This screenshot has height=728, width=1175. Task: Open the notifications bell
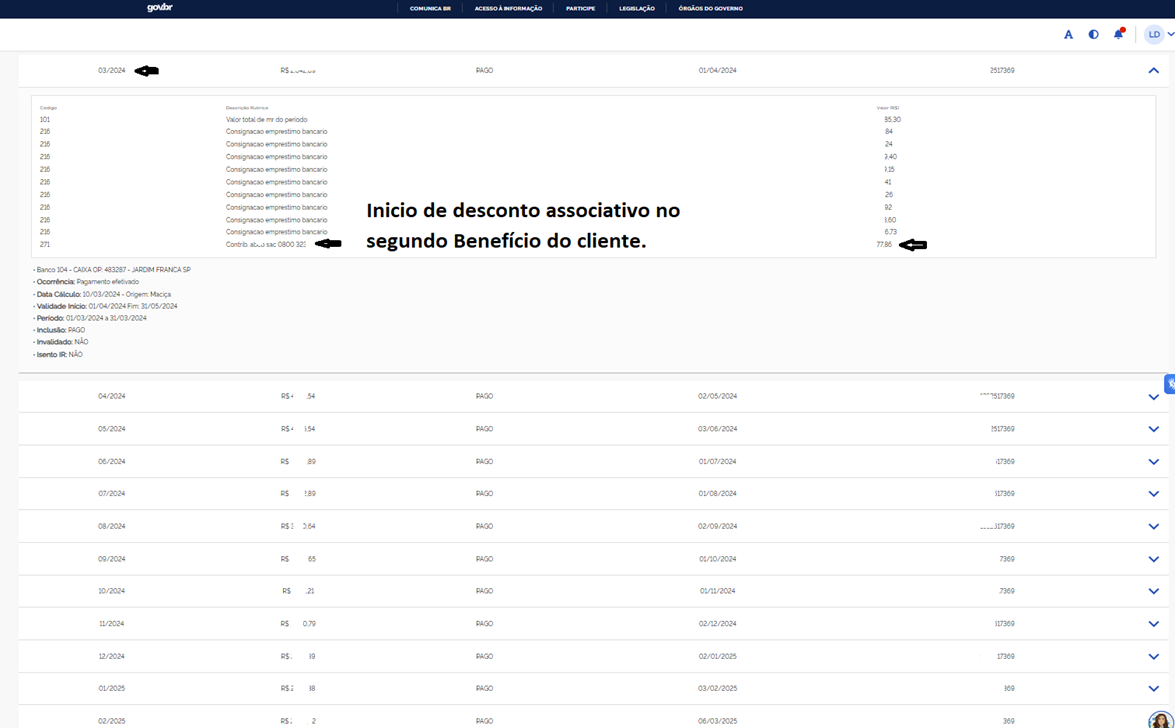point(1119,34)
